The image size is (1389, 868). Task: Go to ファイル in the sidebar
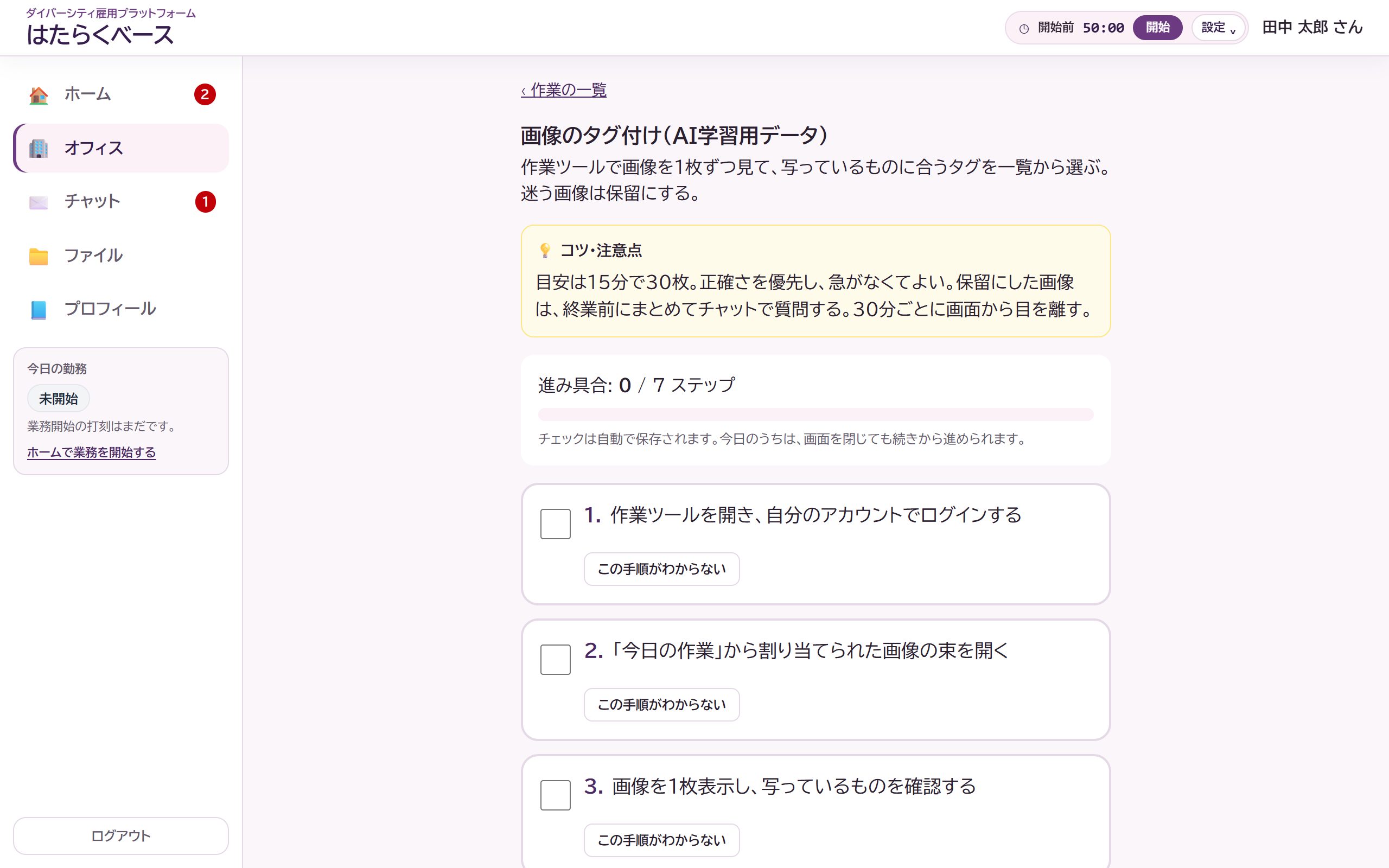click(121, 256)
